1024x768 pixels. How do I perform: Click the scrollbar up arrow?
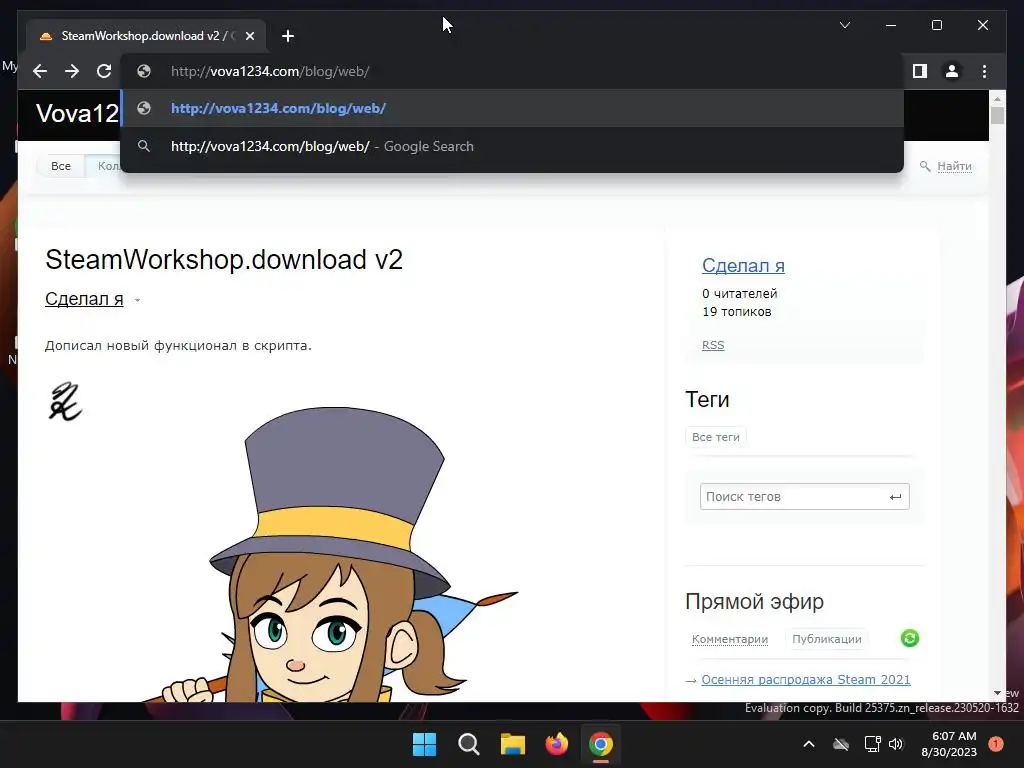tap(997, 99)
